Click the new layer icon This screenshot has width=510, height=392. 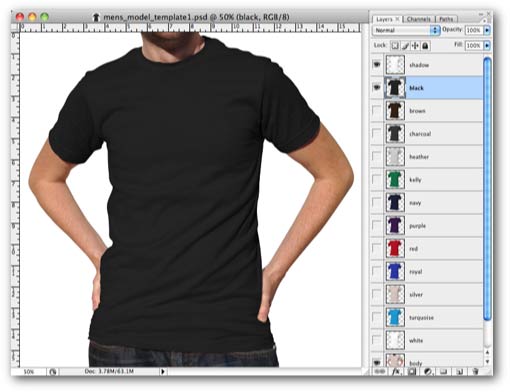pyautogui.click(x=460, y=371)
